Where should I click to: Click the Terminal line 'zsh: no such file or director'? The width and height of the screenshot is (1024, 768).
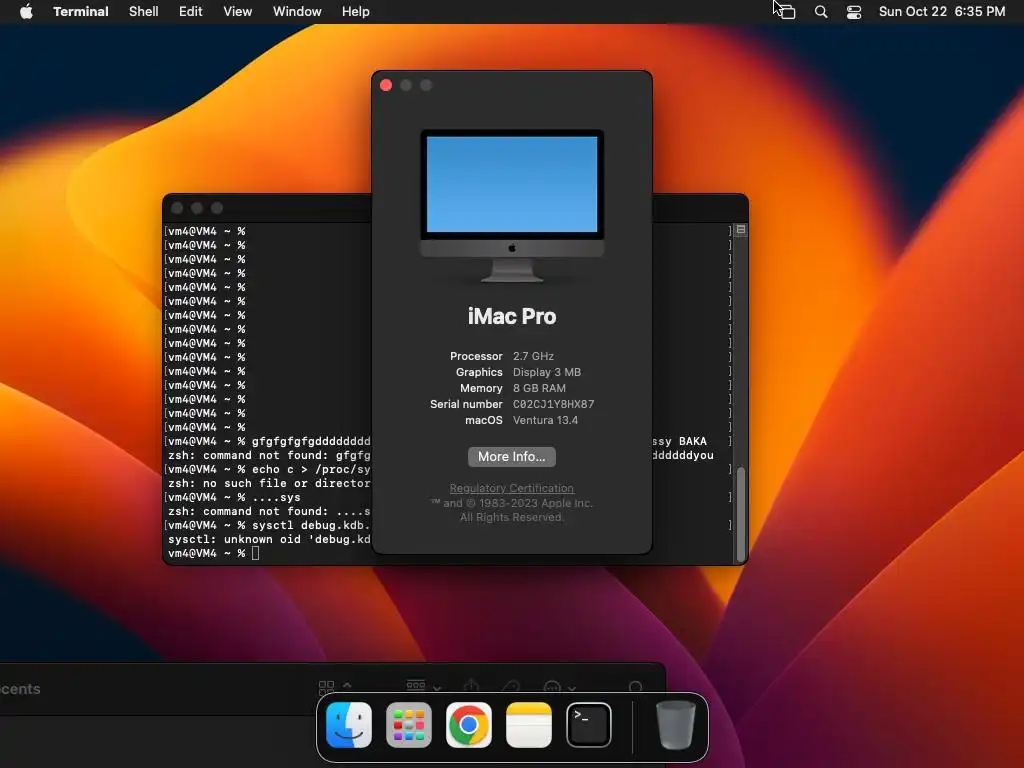(269, 483)
